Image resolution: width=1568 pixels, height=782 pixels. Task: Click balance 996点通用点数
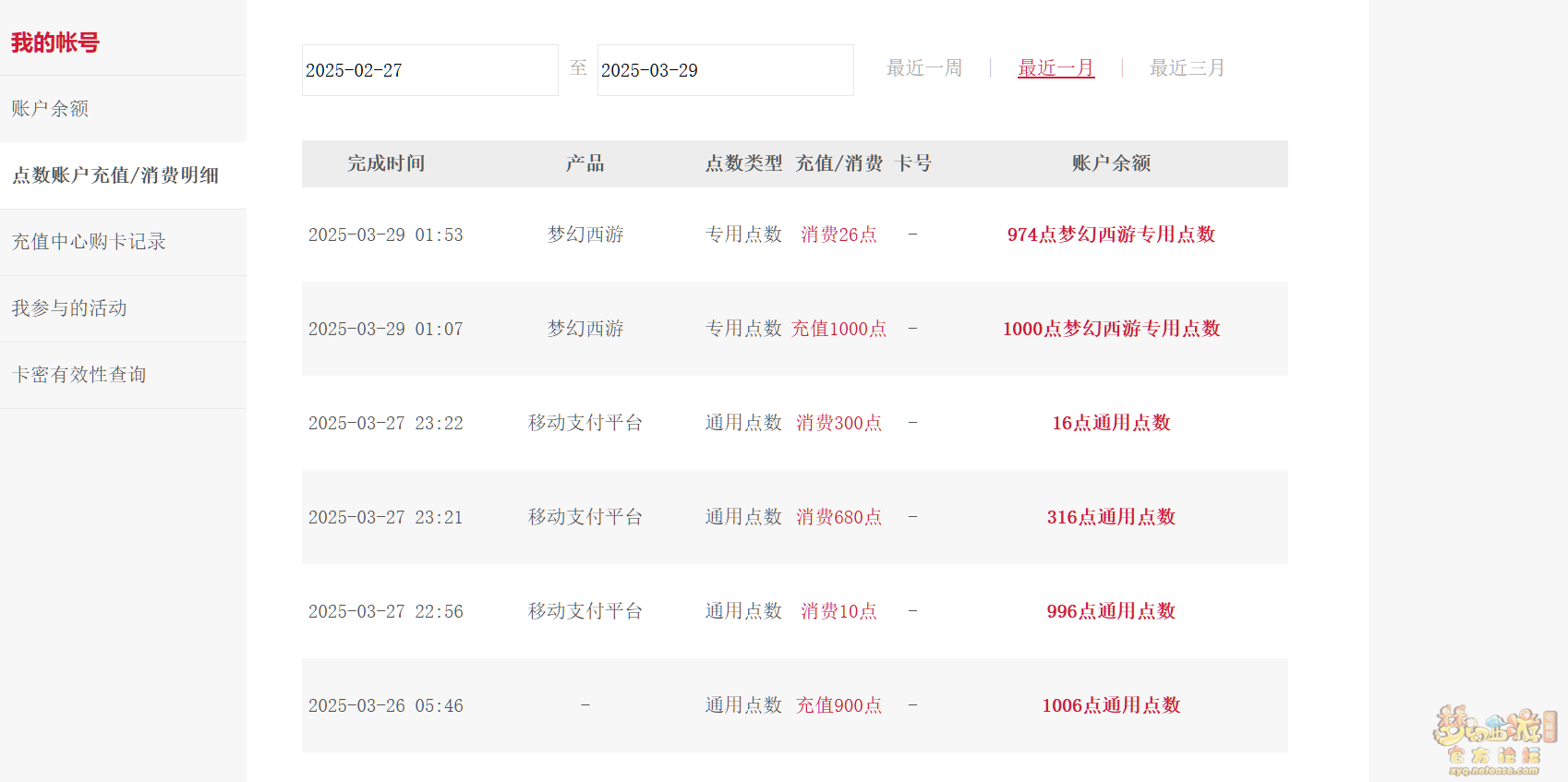[1112, 611]
